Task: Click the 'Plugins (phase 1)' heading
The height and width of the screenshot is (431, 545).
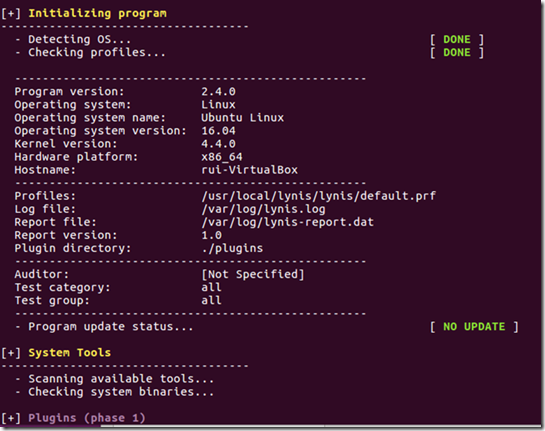Action: point(87,418)
